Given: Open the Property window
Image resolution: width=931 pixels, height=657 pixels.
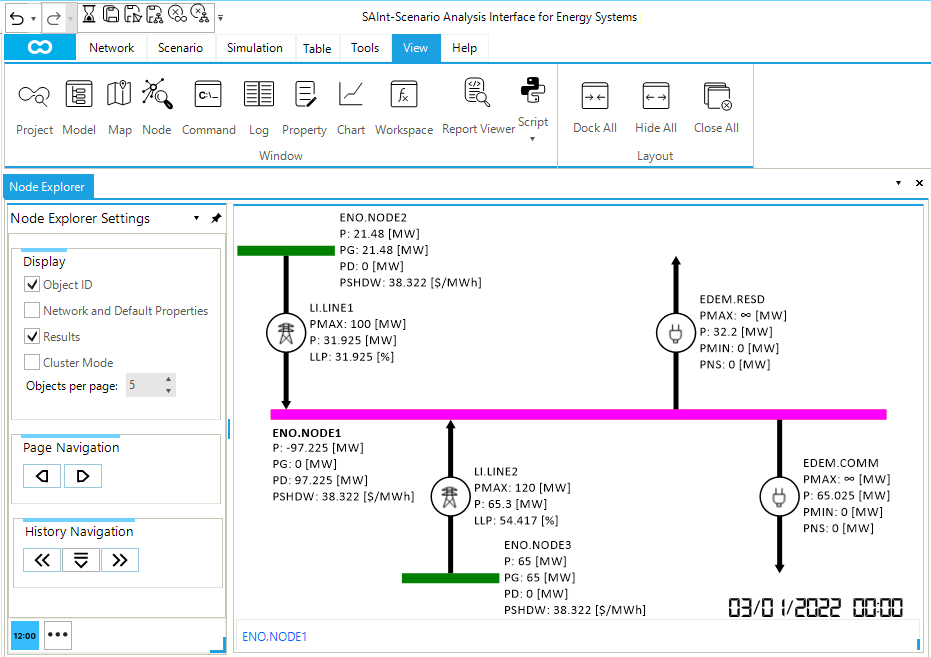Looking at the screenshot, I should pos(304,107).
